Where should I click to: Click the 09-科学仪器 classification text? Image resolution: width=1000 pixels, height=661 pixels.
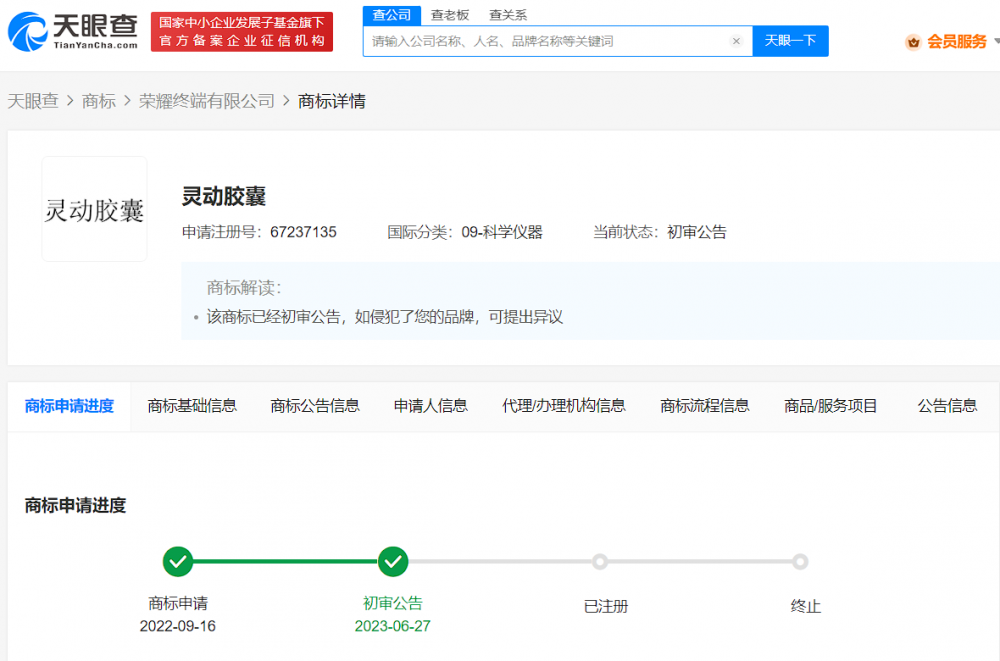[502, 232]
